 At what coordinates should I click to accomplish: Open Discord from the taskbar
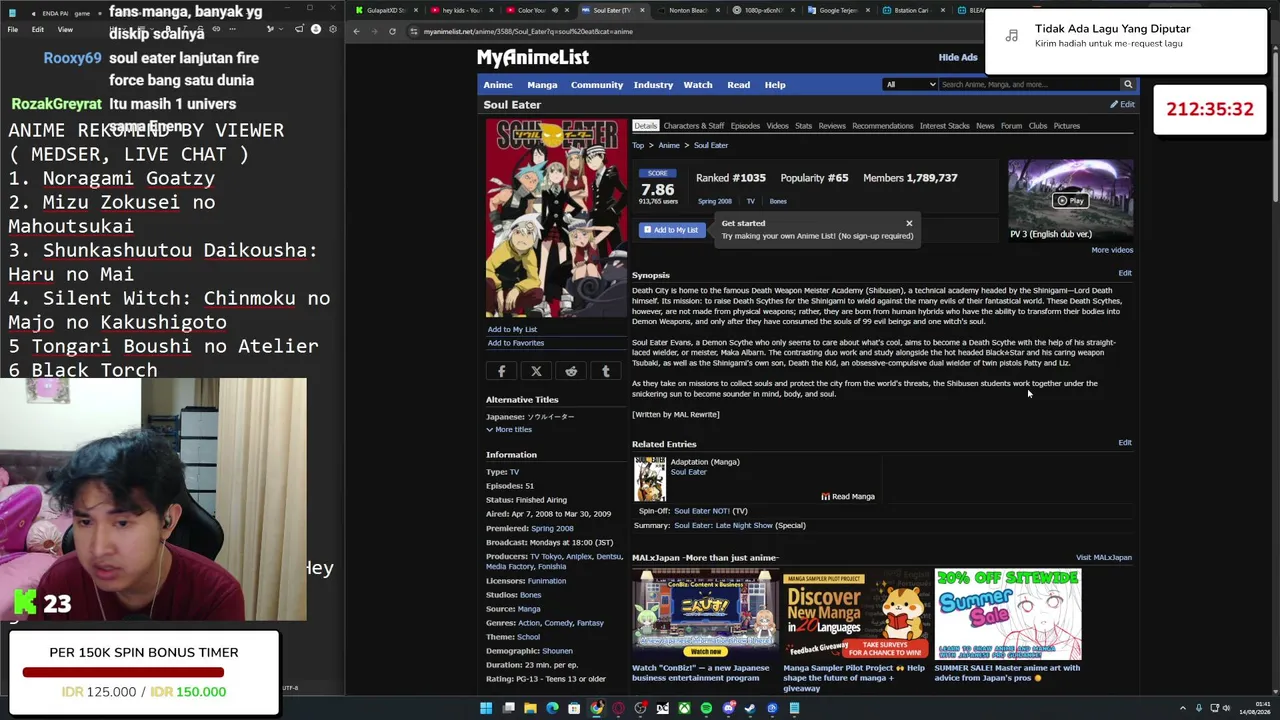click(x=728, y=708)
